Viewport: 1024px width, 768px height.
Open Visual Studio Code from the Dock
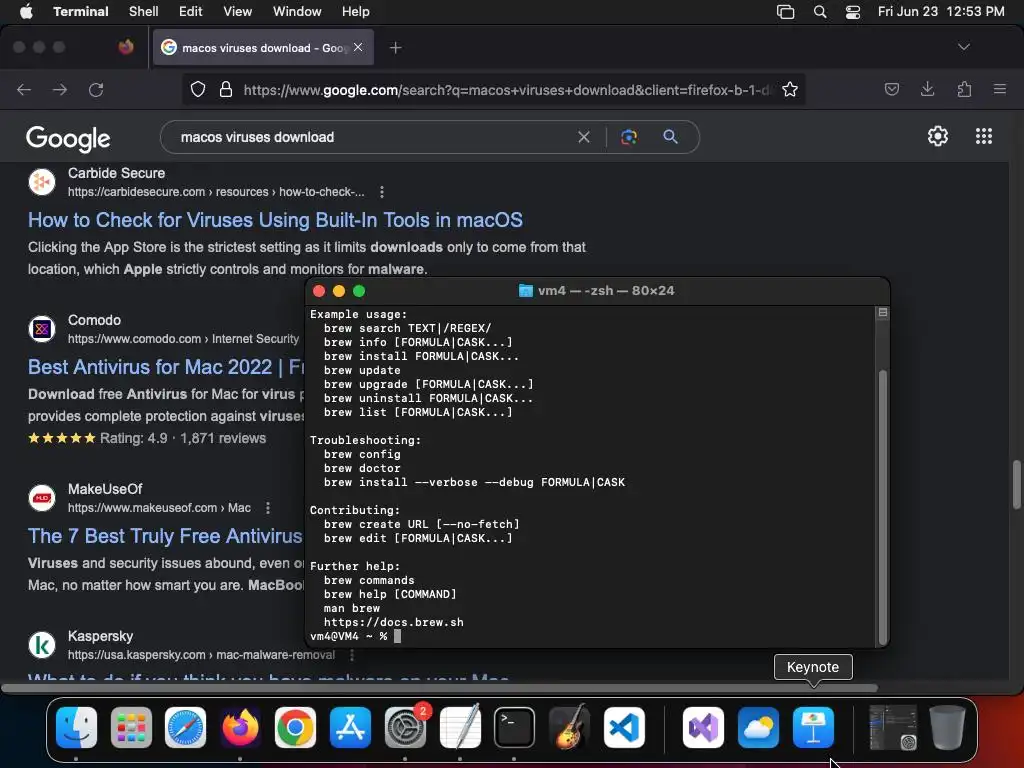(624, 727)
